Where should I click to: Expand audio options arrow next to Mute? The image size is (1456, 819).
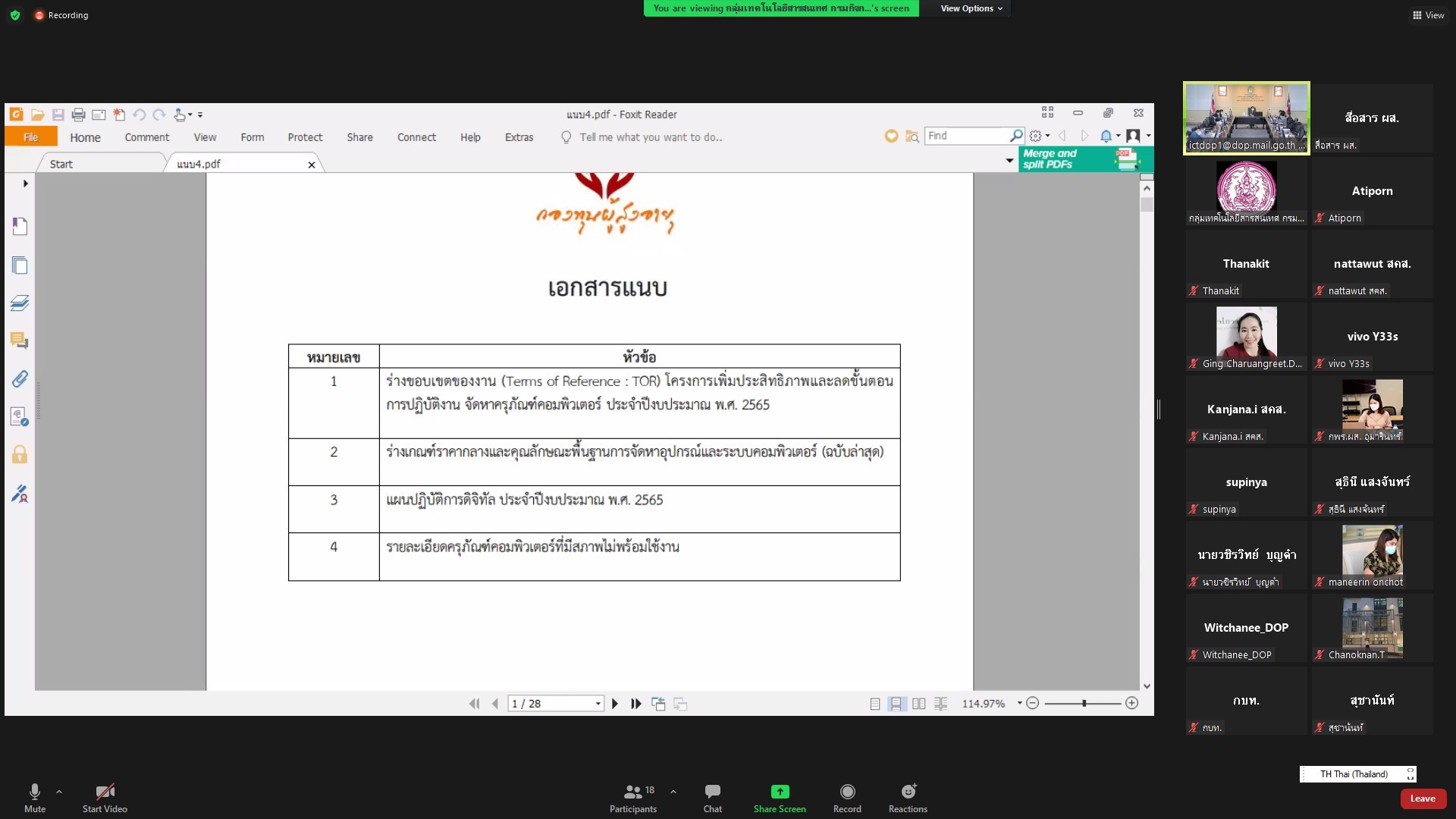click(59, 791)
